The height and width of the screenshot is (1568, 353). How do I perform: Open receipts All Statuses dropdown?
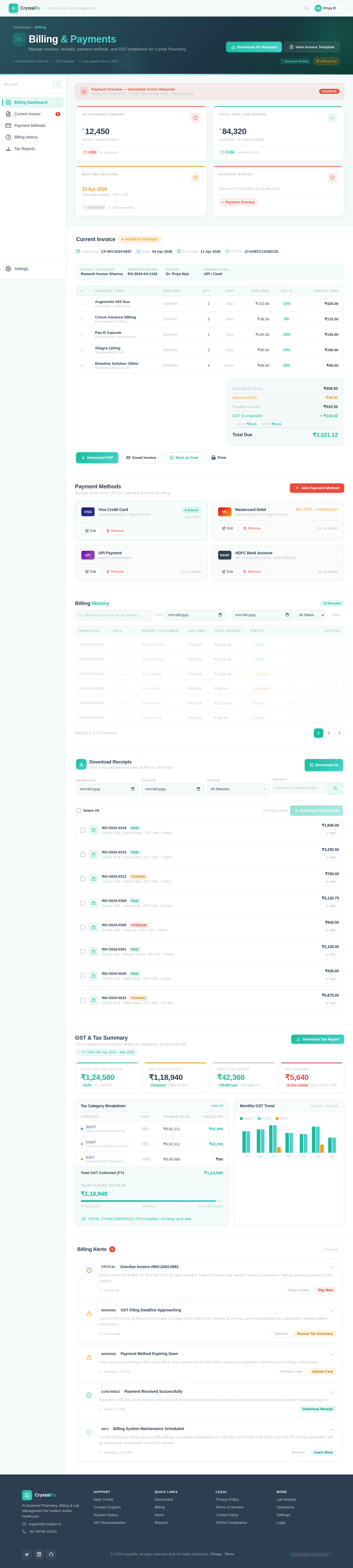tap(238, 789)
